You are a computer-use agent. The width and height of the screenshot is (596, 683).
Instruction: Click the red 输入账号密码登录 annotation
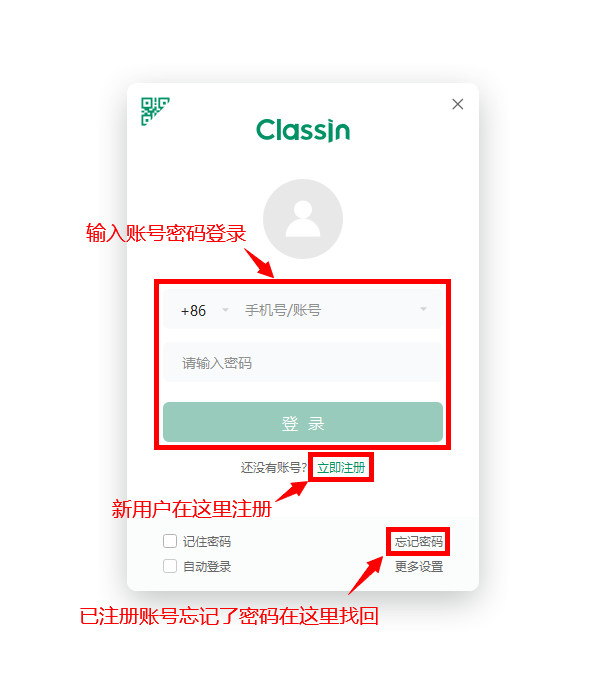click(x=166, y=233)
